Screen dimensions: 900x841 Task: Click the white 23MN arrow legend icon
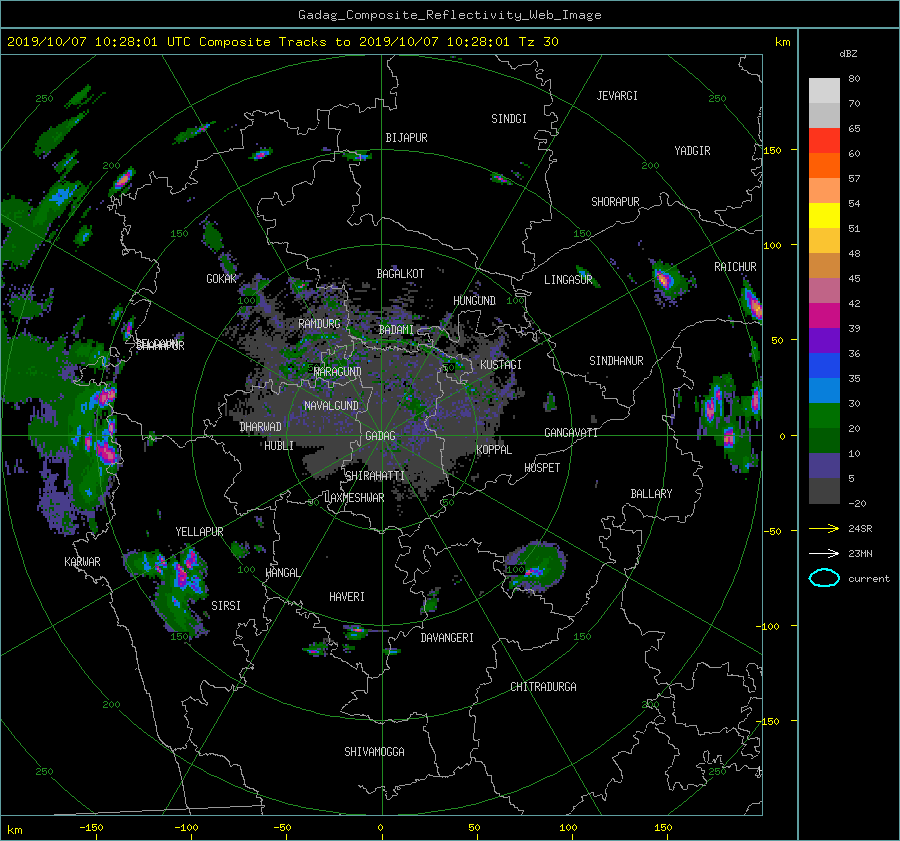824,553
